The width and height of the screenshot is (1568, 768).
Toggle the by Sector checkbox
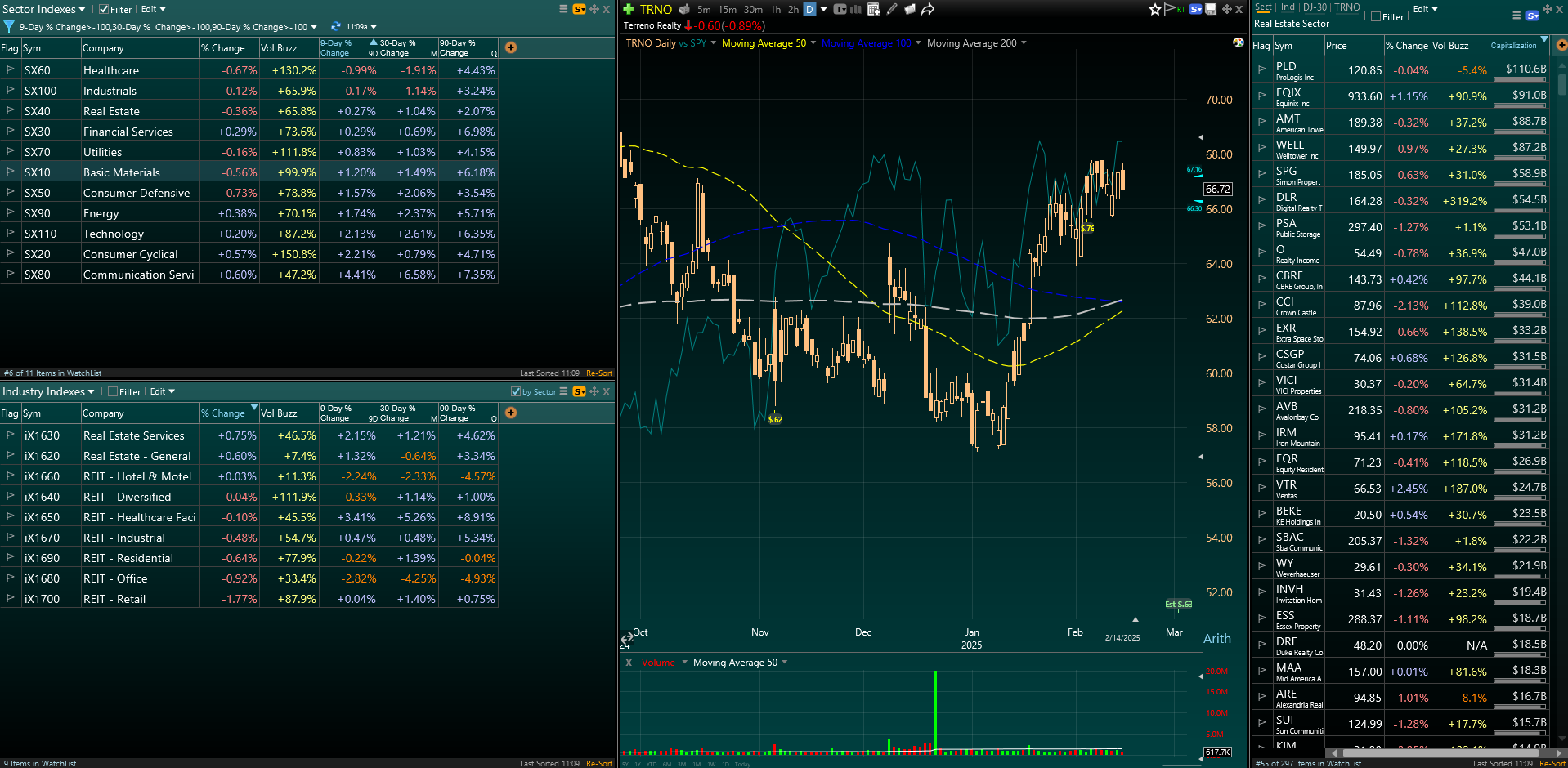coord(516,392)
